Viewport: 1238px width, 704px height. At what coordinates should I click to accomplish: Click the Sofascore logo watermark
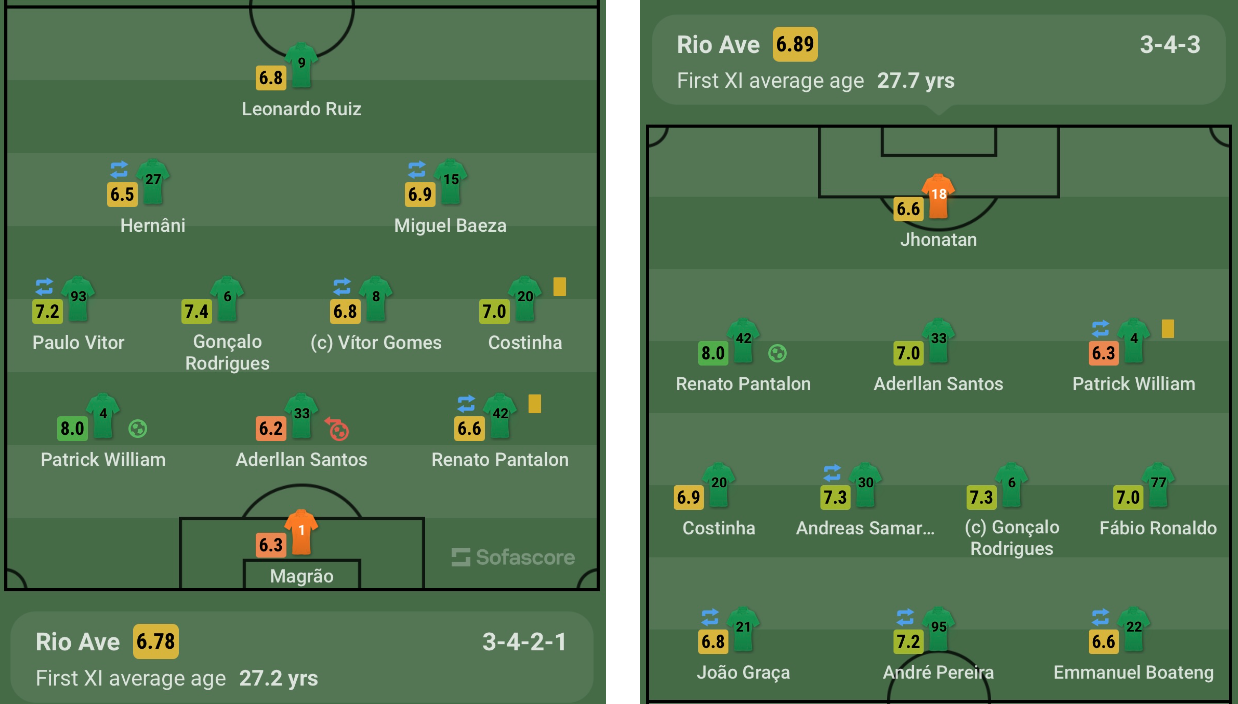pos(513,557)
